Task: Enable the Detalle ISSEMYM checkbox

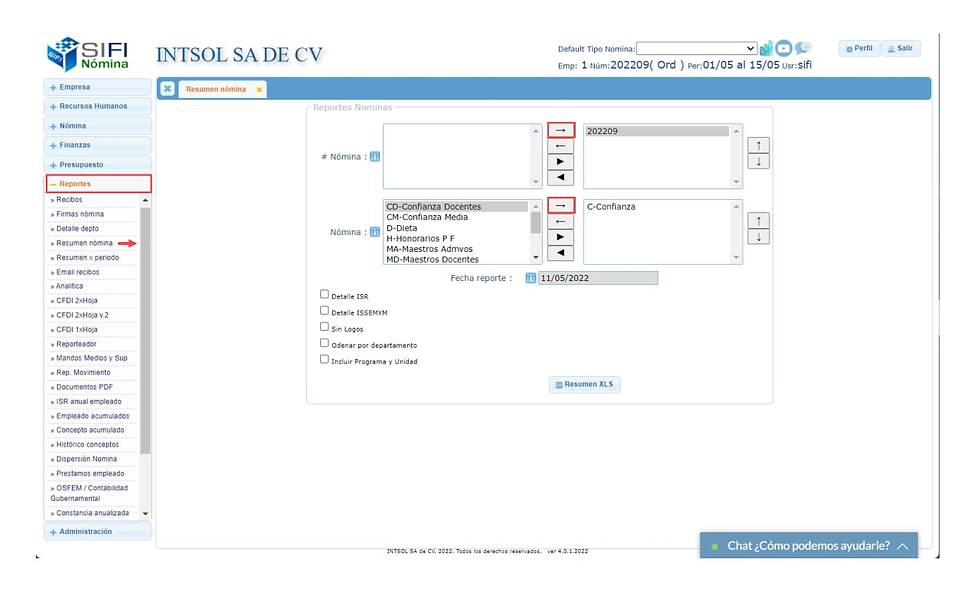Action: click(324, 310)
